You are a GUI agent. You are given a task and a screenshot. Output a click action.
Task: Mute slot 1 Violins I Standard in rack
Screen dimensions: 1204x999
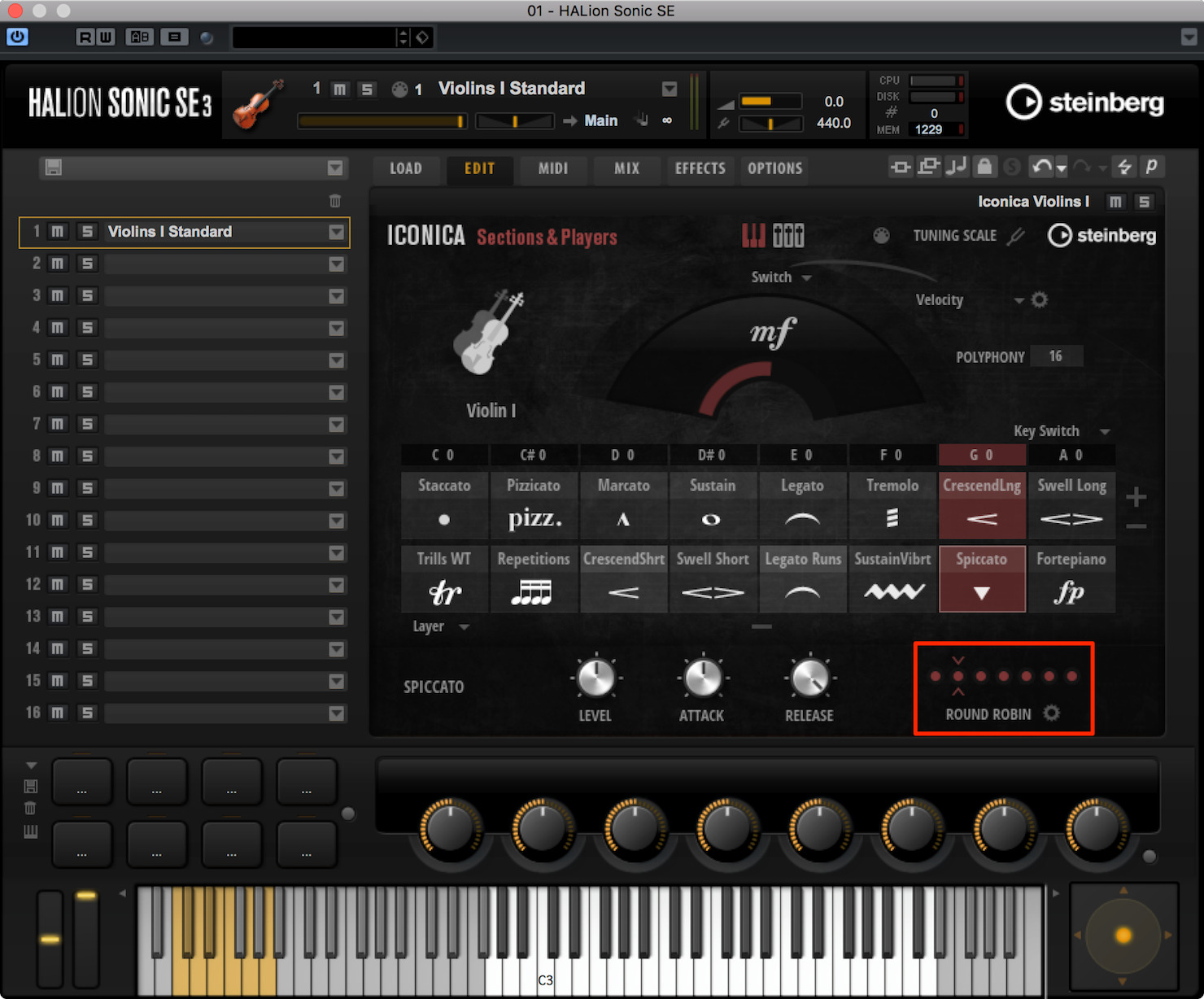(57, 232)
